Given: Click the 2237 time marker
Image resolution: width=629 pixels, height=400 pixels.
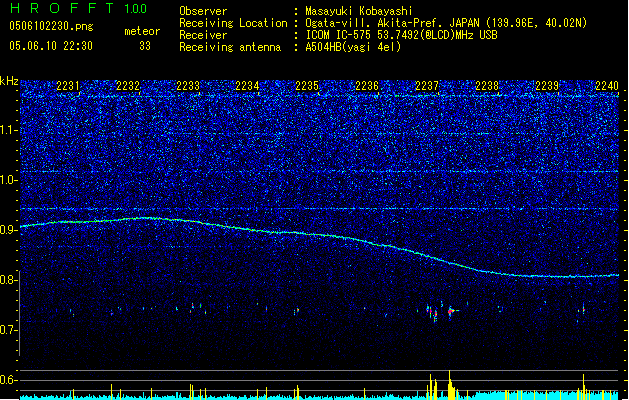Looking at the screenshot, I should click(x=427, y=86).
